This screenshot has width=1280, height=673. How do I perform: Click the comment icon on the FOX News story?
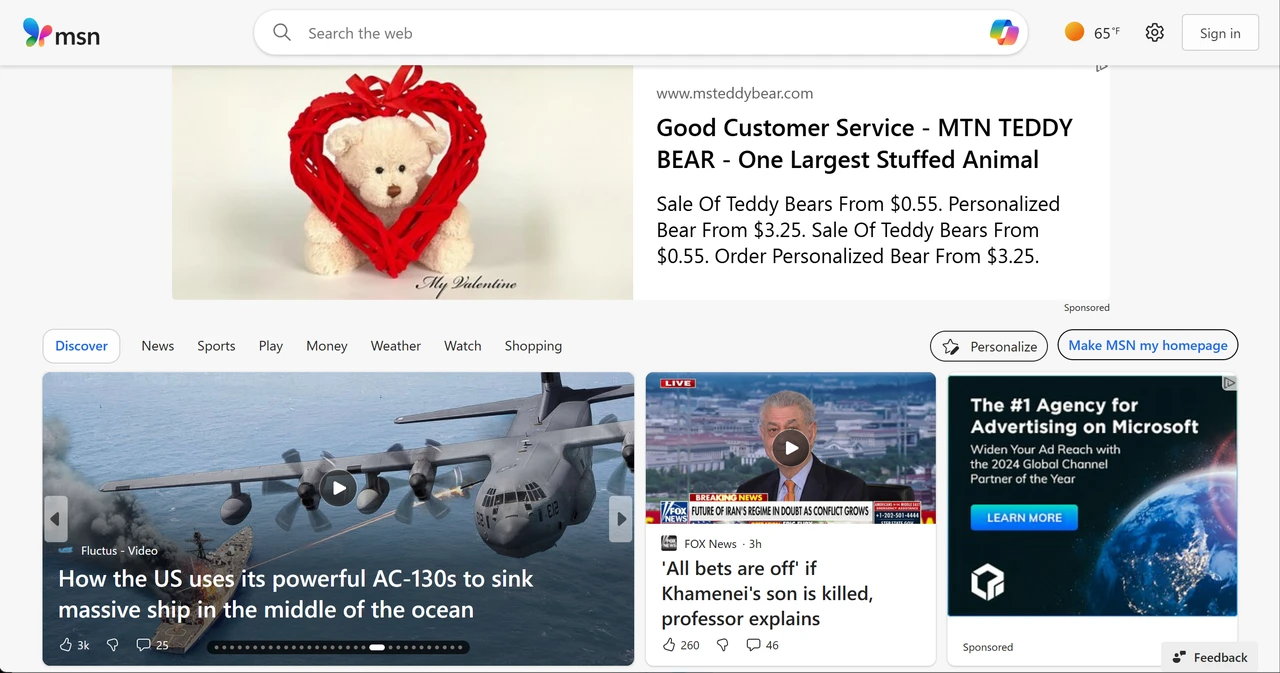753,644
